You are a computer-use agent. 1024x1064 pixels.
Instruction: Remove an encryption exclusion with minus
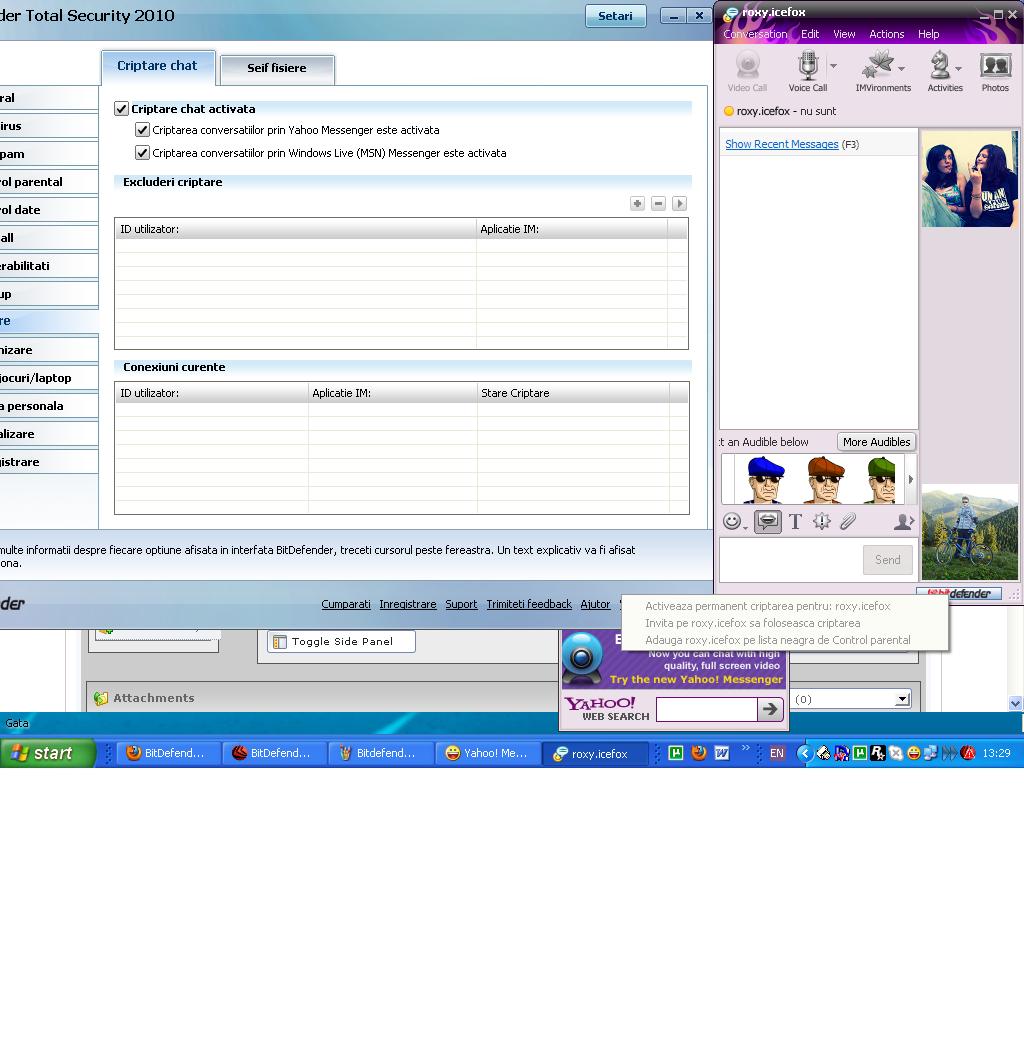(658, 204)
